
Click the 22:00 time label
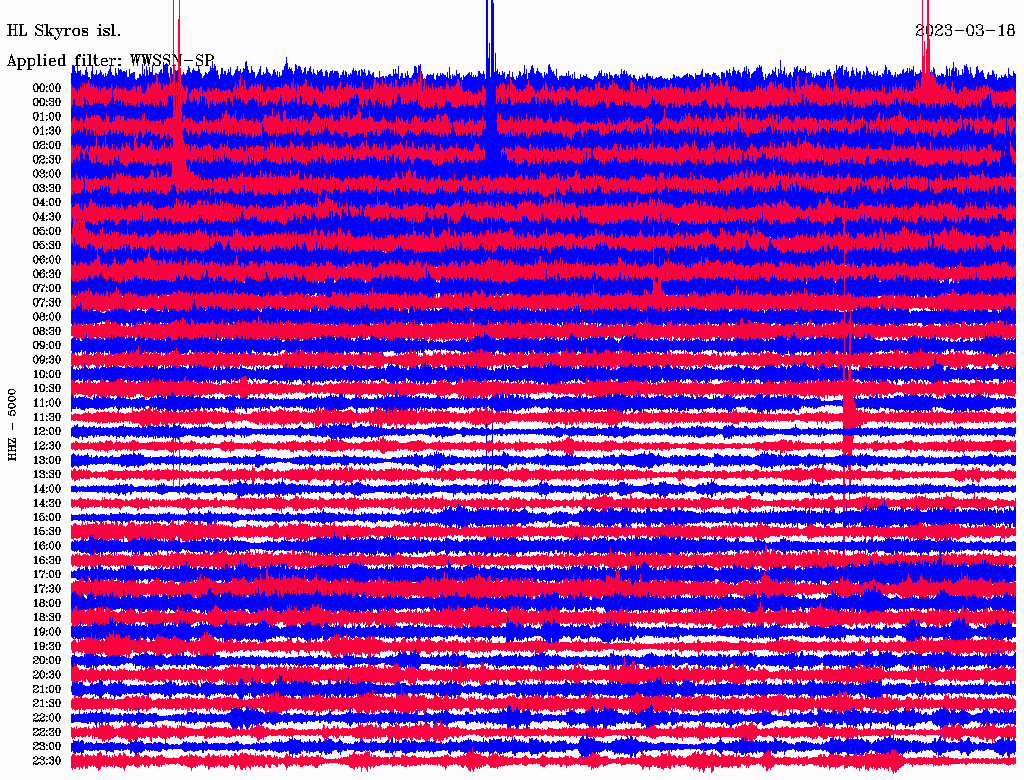tap(47, 718)
